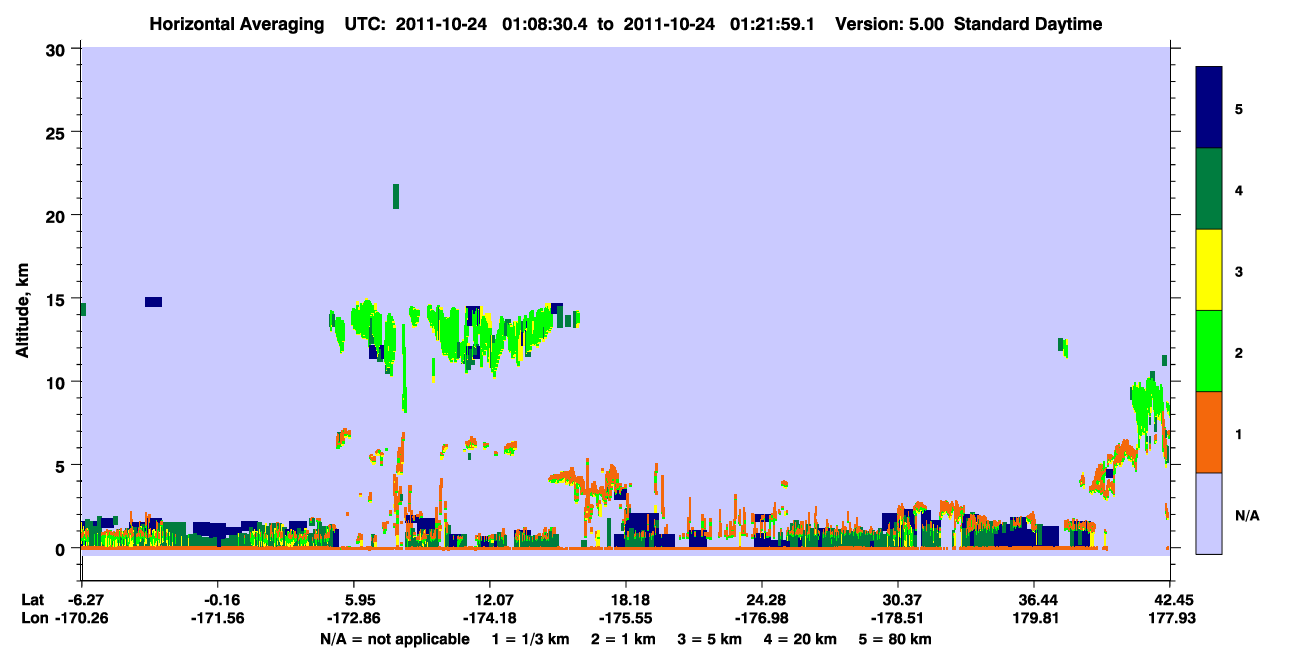This screenshot has height=667, width=1300.
Task: Click the 'Altitude, km' axis label
Action: (22, 311)
